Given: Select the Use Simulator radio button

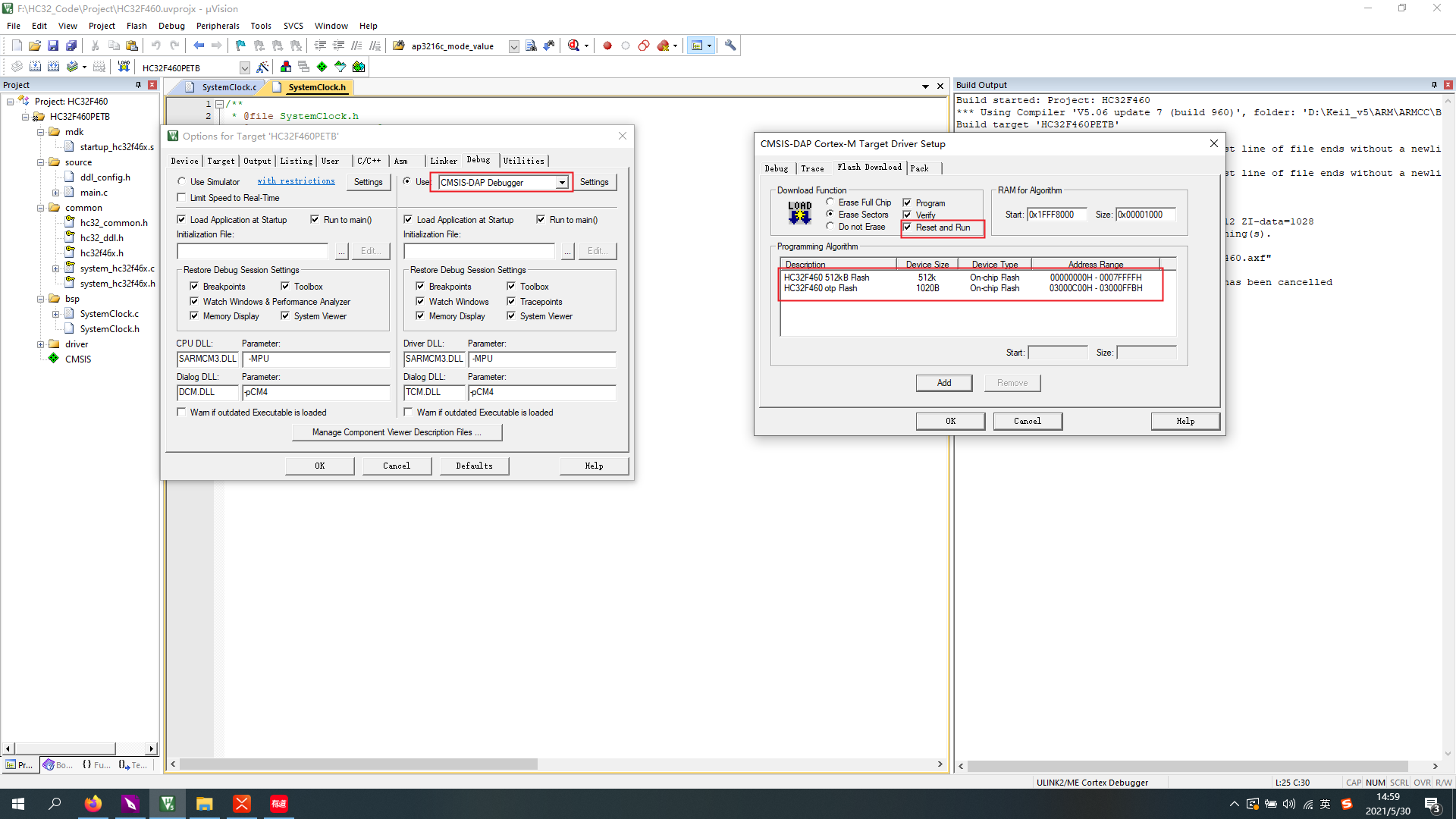Looking at the screenshot, I should (181, 182).
